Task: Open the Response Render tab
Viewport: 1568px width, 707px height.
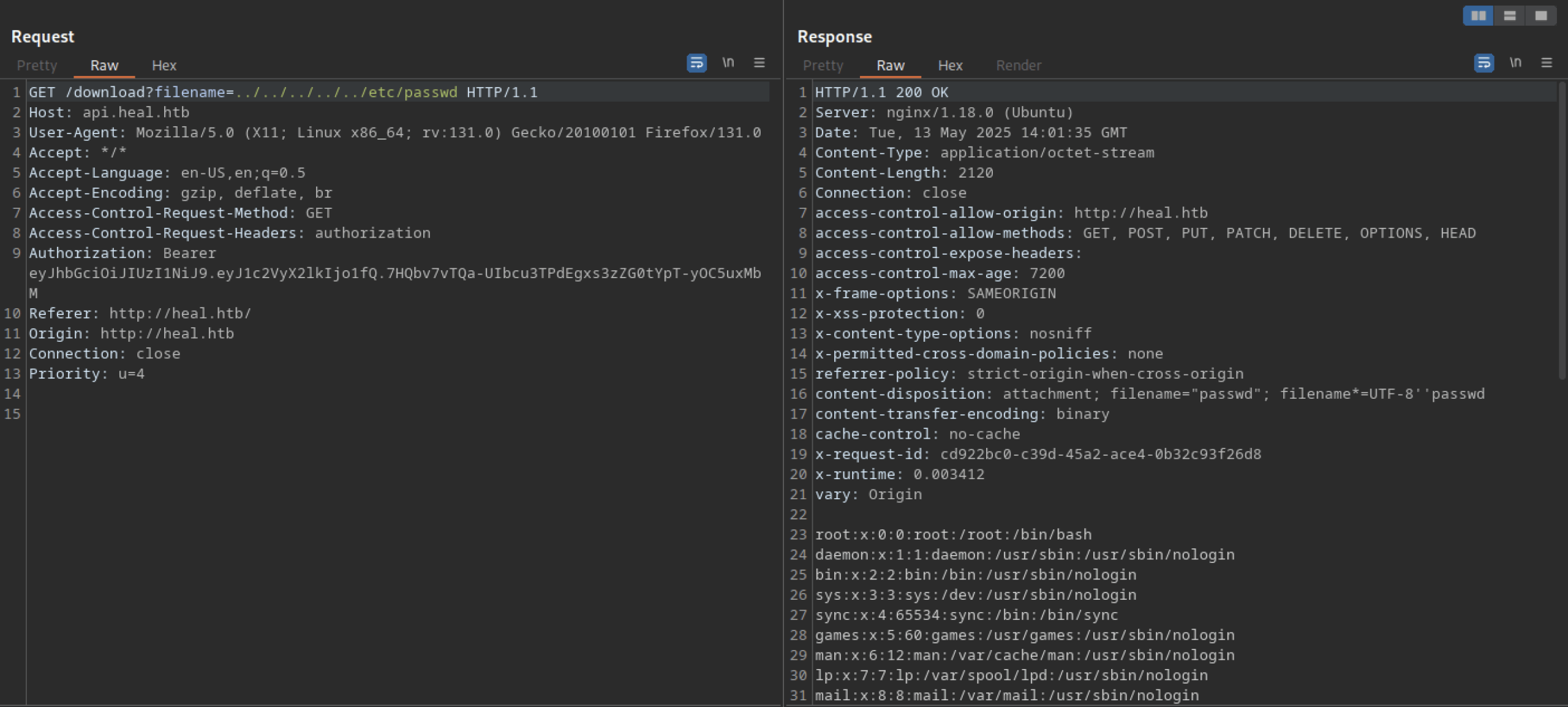Action: [x=1018, y=66]
